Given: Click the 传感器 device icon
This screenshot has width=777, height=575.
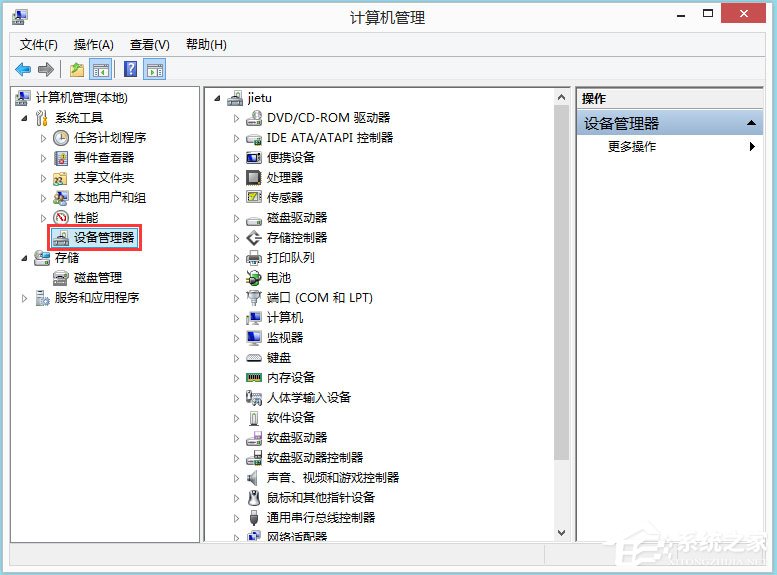Looking at the screenshot, I should (x=254, y=197).
